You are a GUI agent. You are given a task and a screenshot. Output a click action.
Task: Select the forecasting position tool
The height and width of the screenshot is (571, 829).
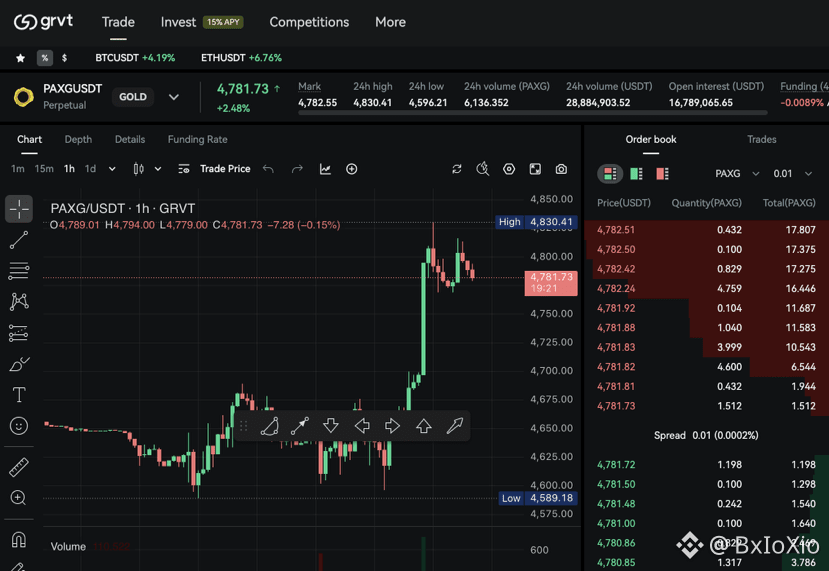click(x=19, y=333)
